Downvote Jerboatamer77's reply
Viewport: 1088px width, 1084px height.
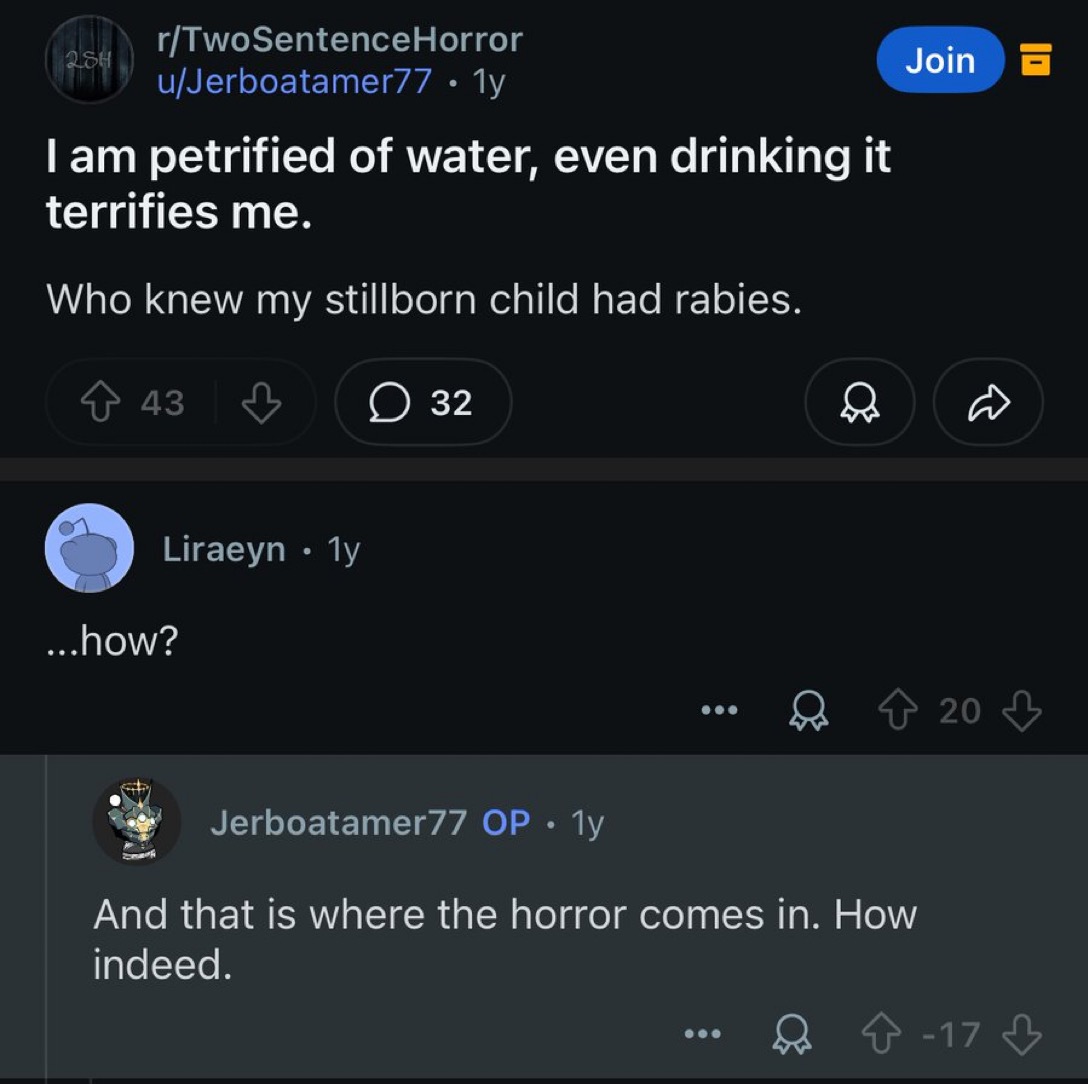click(1021, 1034)
